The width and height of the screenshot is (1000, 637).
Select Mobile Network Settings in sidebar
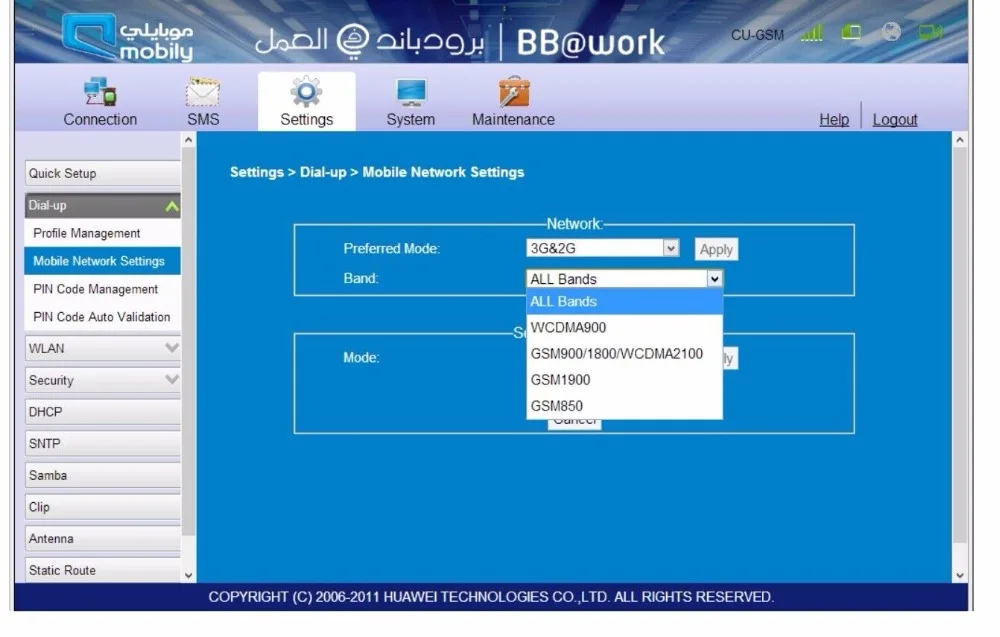tap(103, 261)
